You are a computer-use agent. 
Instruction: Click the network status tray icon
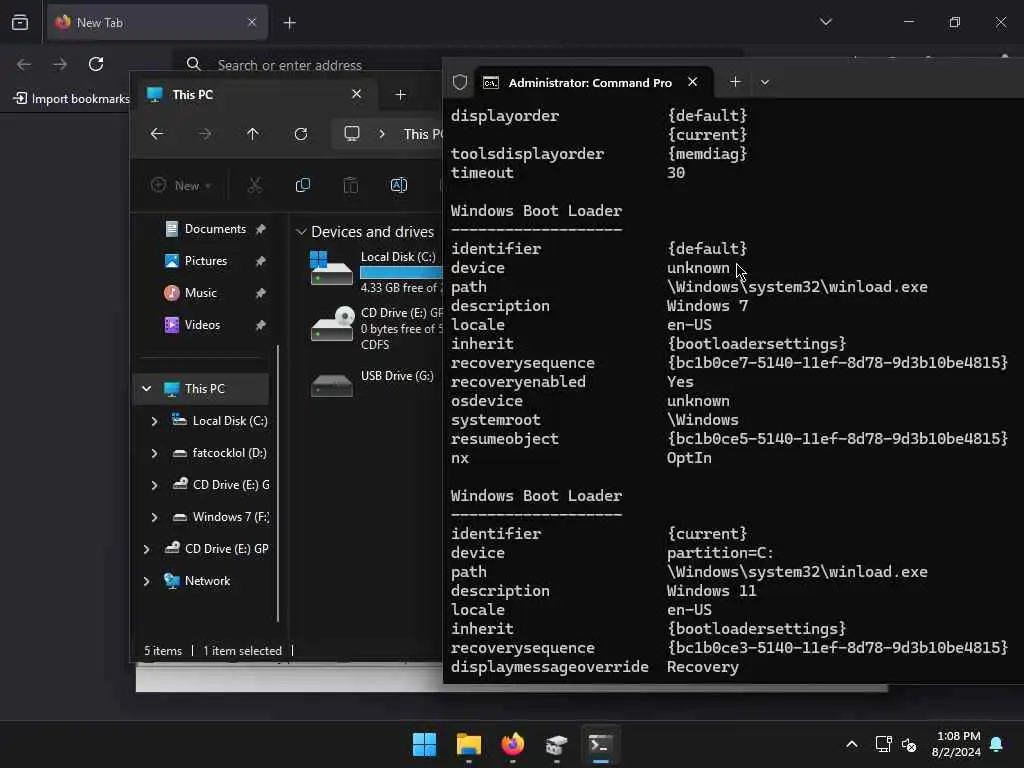tap(883, 744)
